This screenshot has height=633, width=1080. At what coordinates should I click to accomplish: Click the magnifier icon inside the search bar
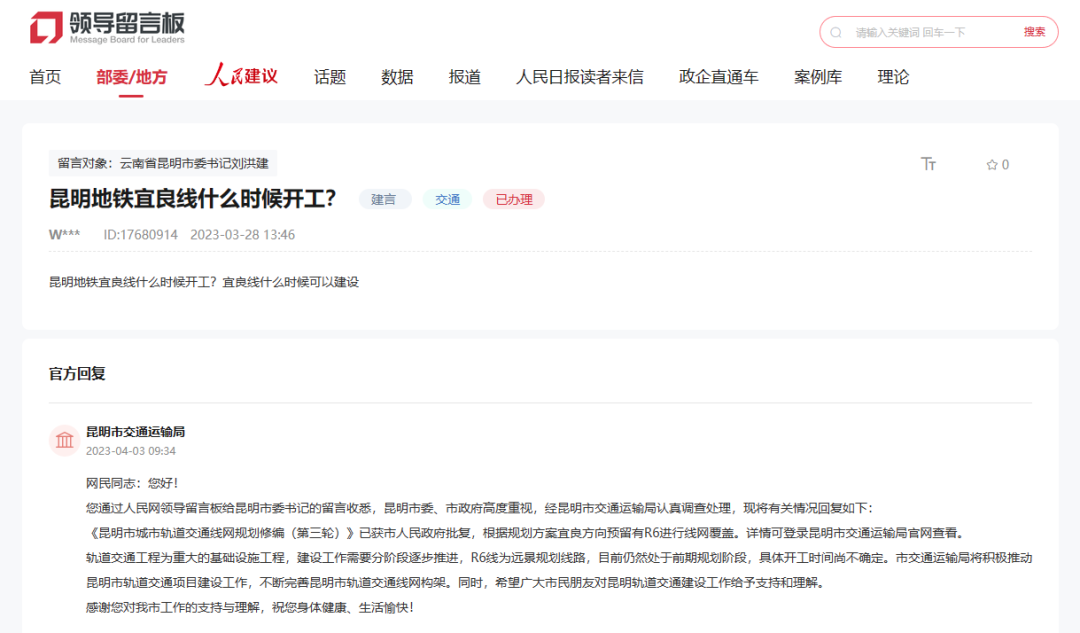(x=837, y=32)
